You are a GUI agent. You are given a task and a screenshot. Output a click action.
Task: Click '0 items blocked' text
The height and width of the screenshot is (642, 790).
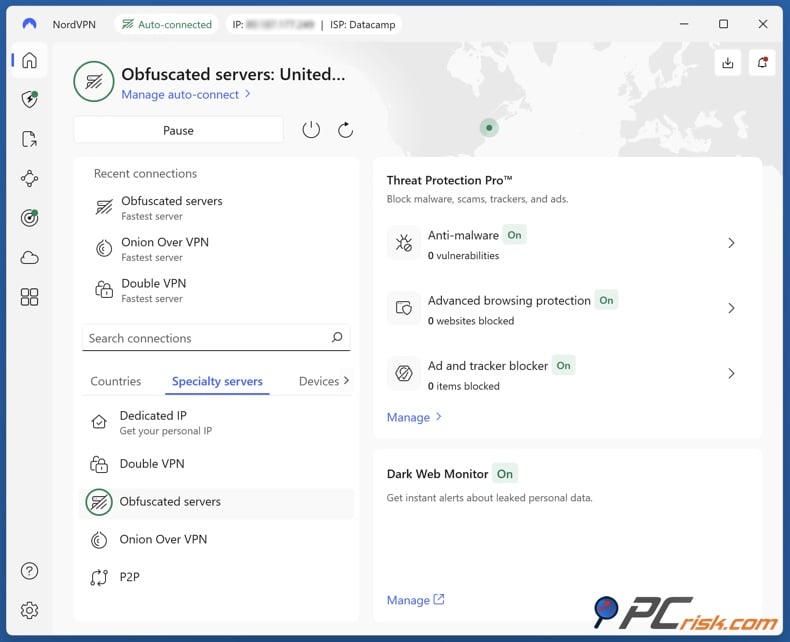coord(464,386)
